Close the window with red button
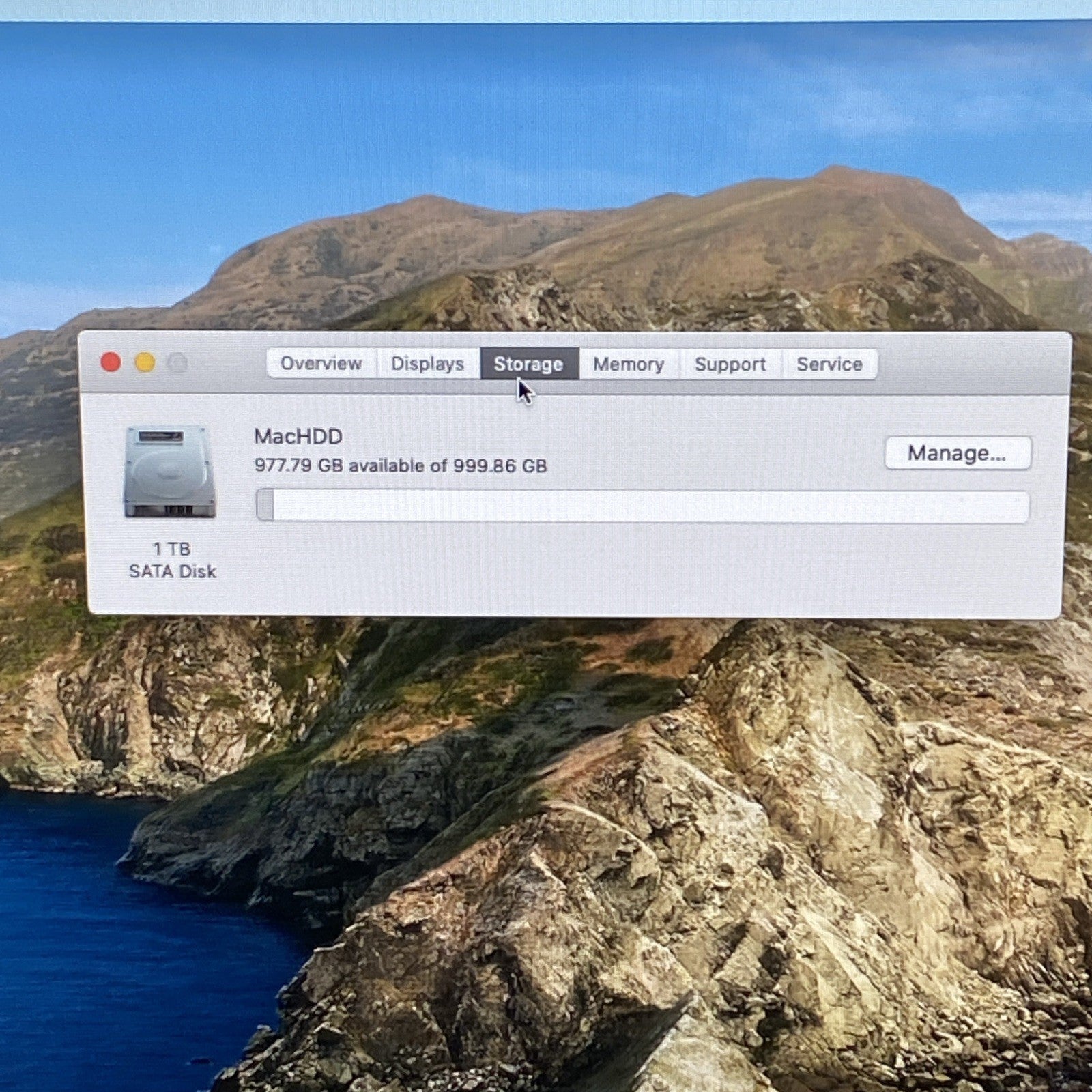 pos(111,362)
